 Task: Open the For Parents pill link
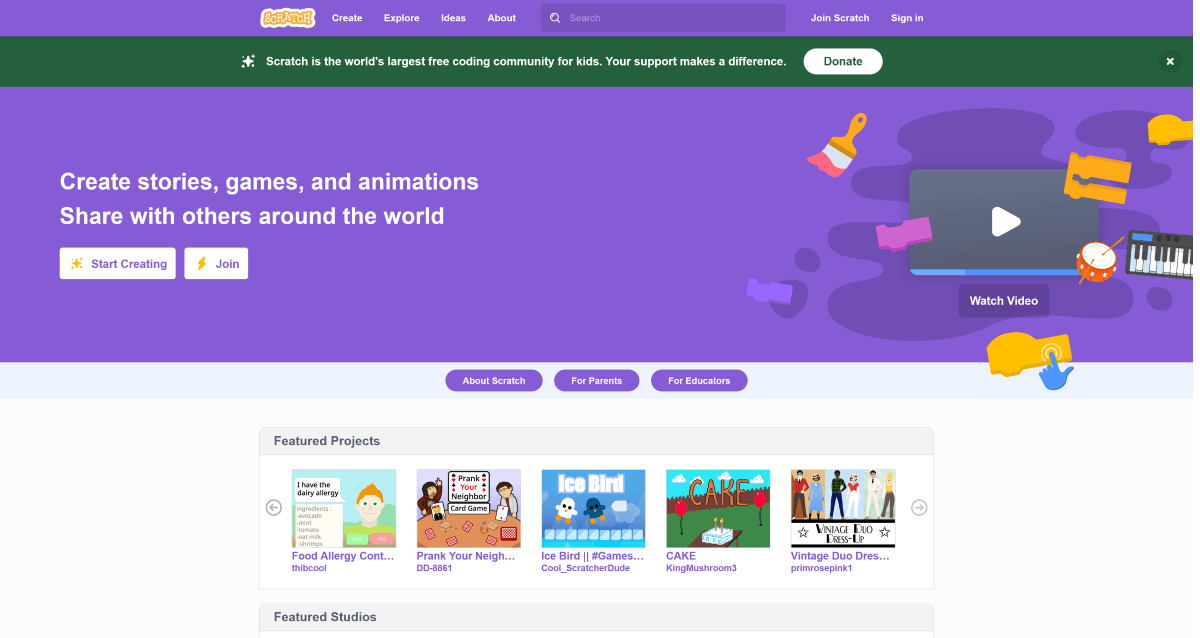tap(597, 381)
